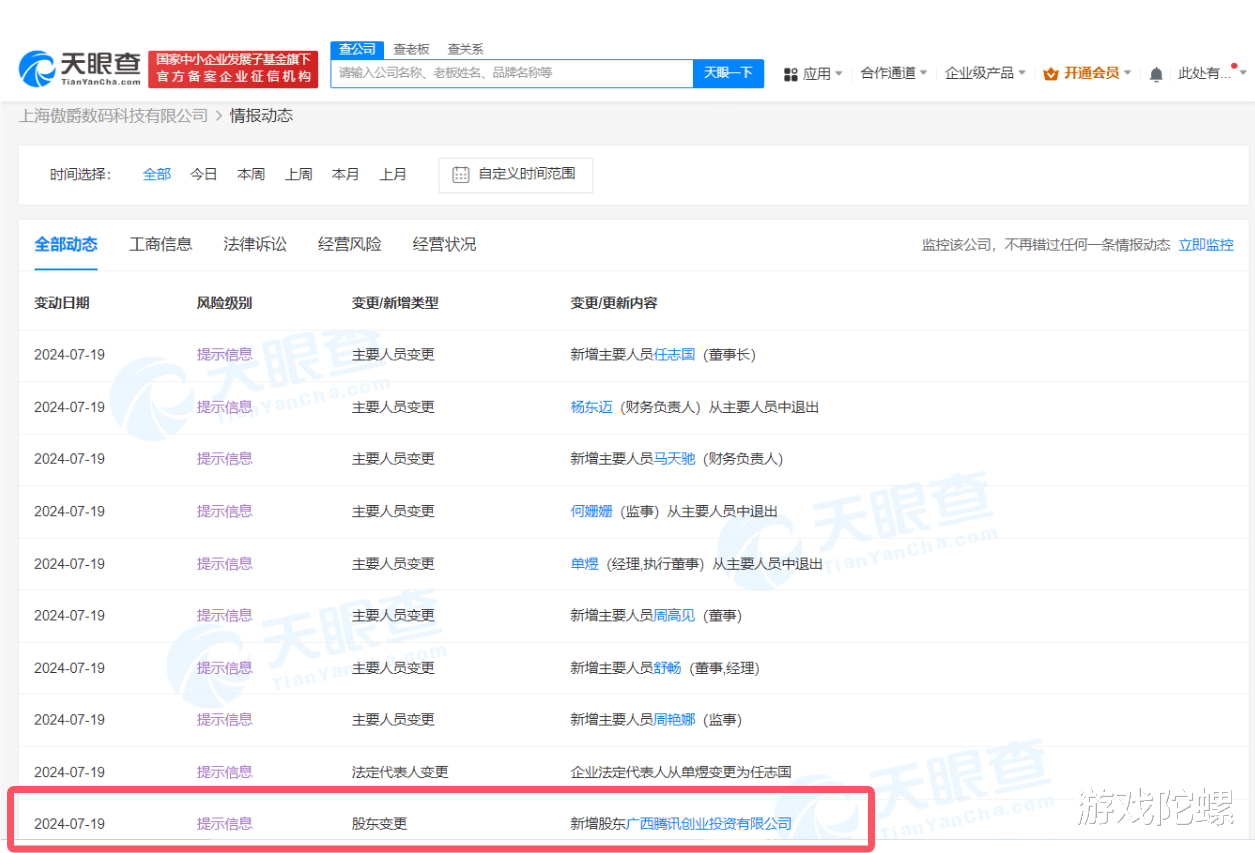Open the 任志国 (董事长) person link
The height and width of the screenshot is (853, 1255).
tap(674, 355)
